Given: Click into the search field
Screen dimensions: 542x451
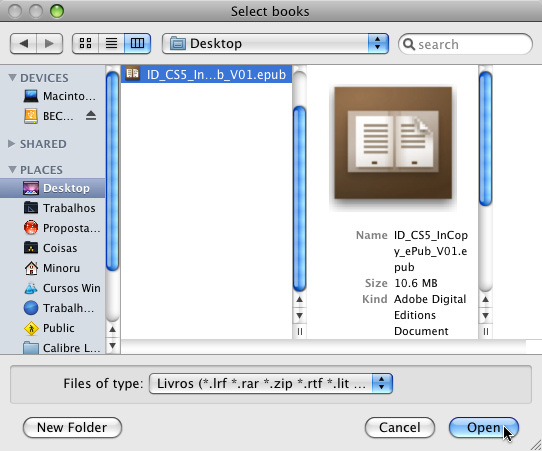Looking at the screenshot, I should click(465, 44).
